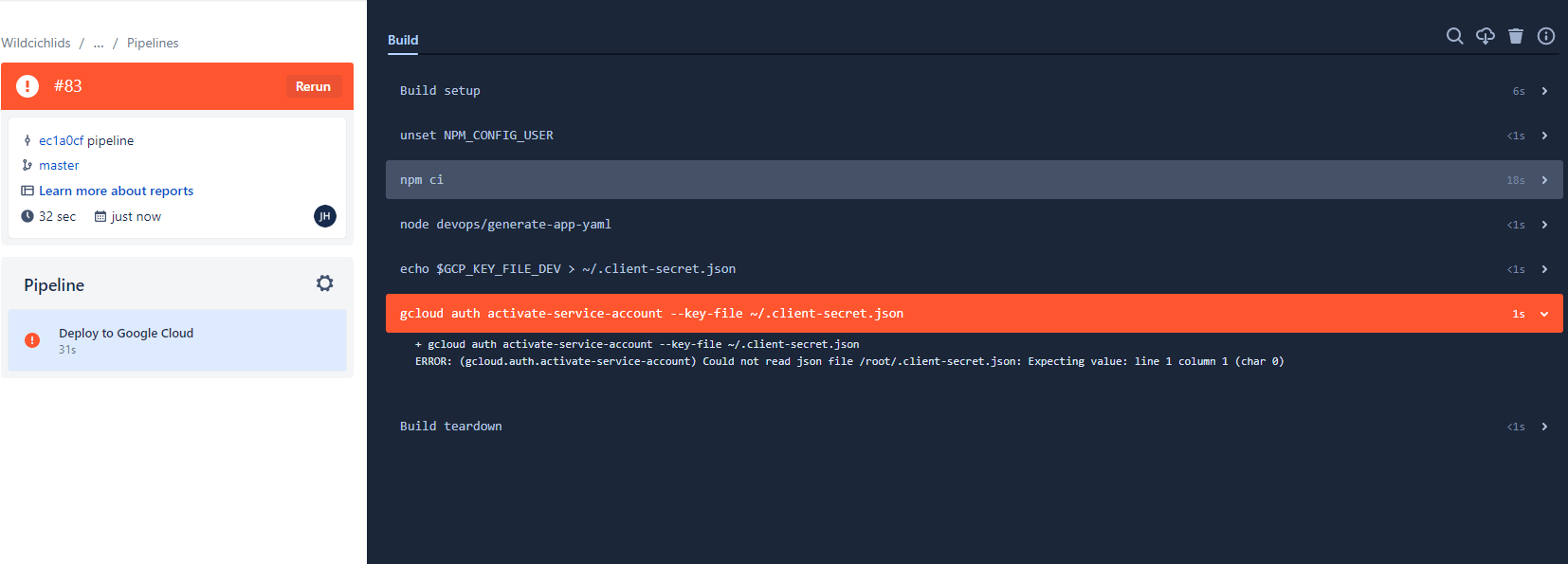
Task: Delete the log using trash icon
Action: [1516, 36]
